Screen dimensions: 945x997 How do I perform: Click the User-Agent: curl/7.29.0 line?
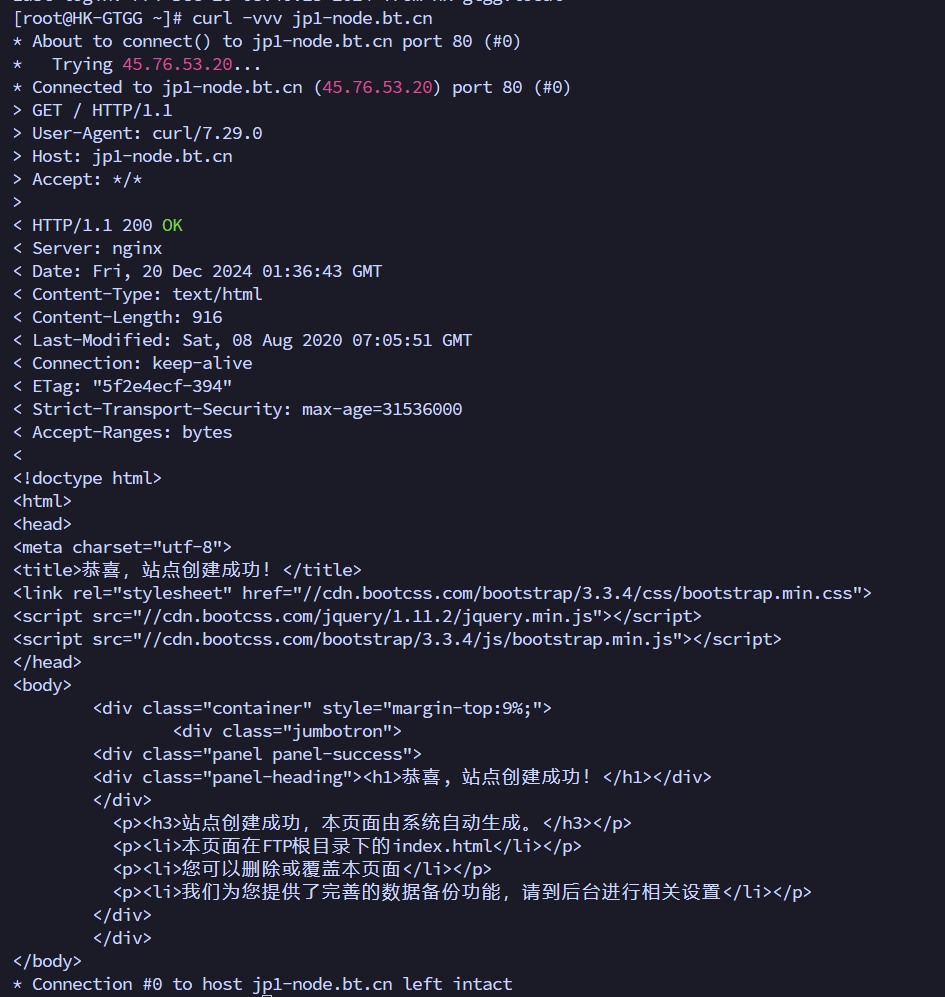coord(147,134)
